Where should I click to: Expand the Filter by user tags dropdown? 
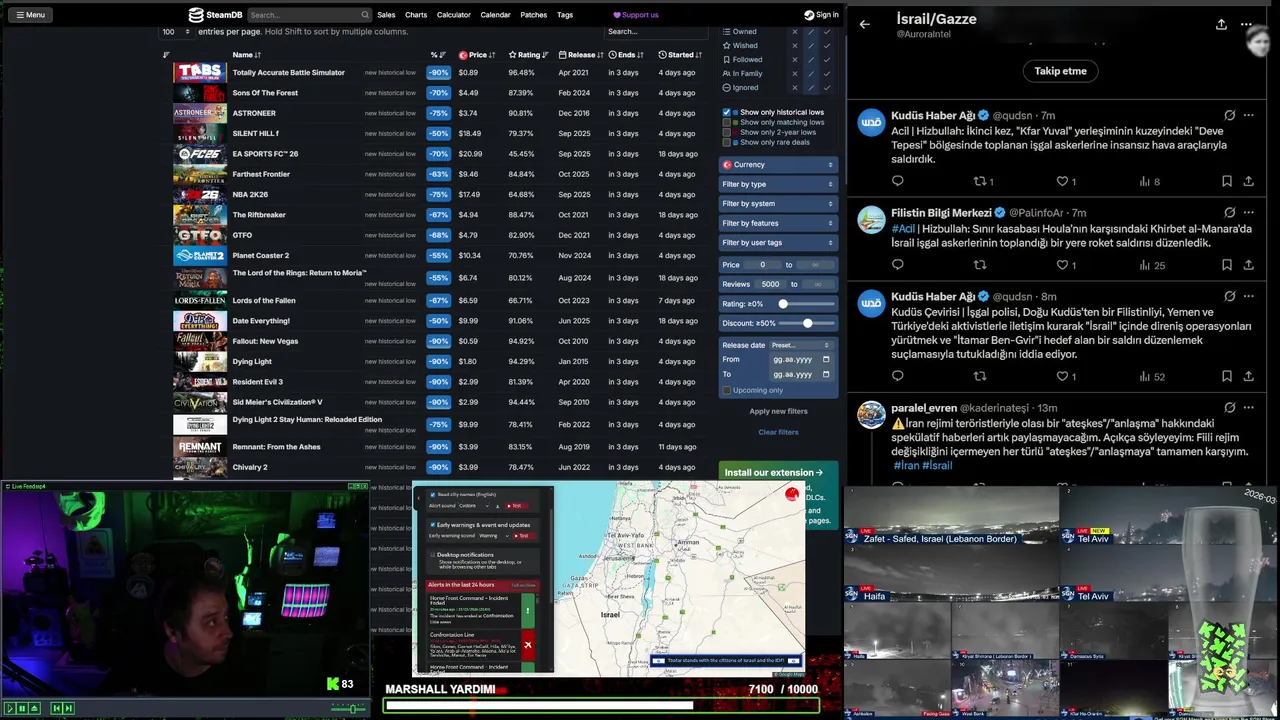point(778,242)
